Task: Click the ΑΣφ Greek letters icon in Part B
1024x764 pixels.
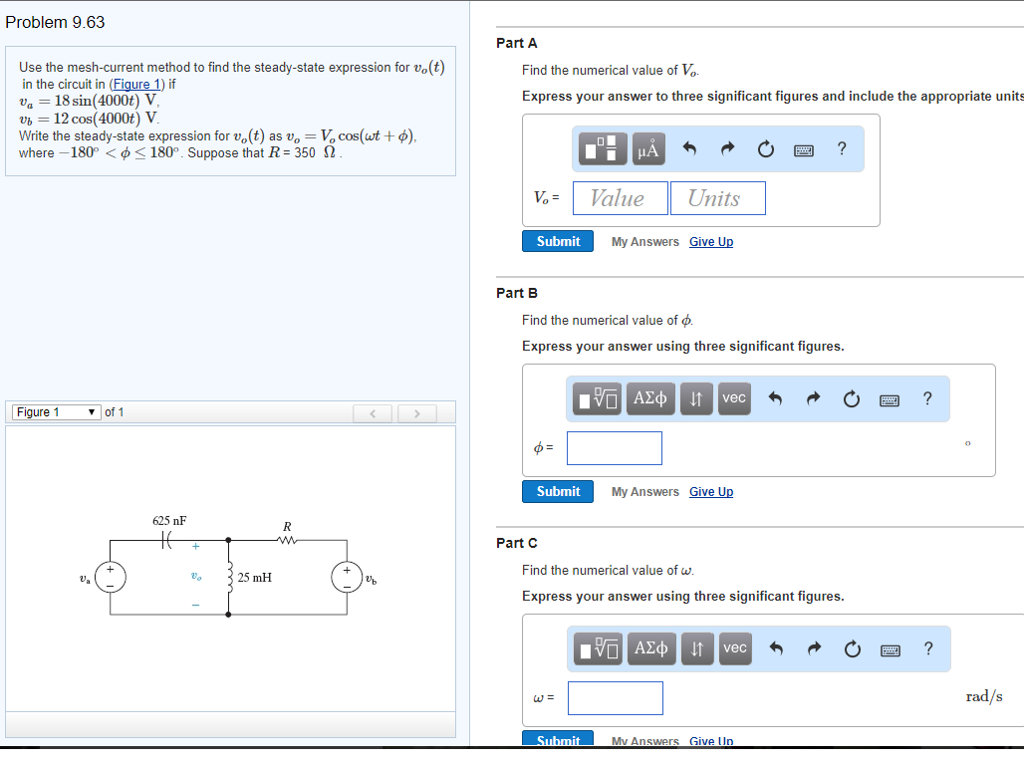Action: click(x=651, y=398)
